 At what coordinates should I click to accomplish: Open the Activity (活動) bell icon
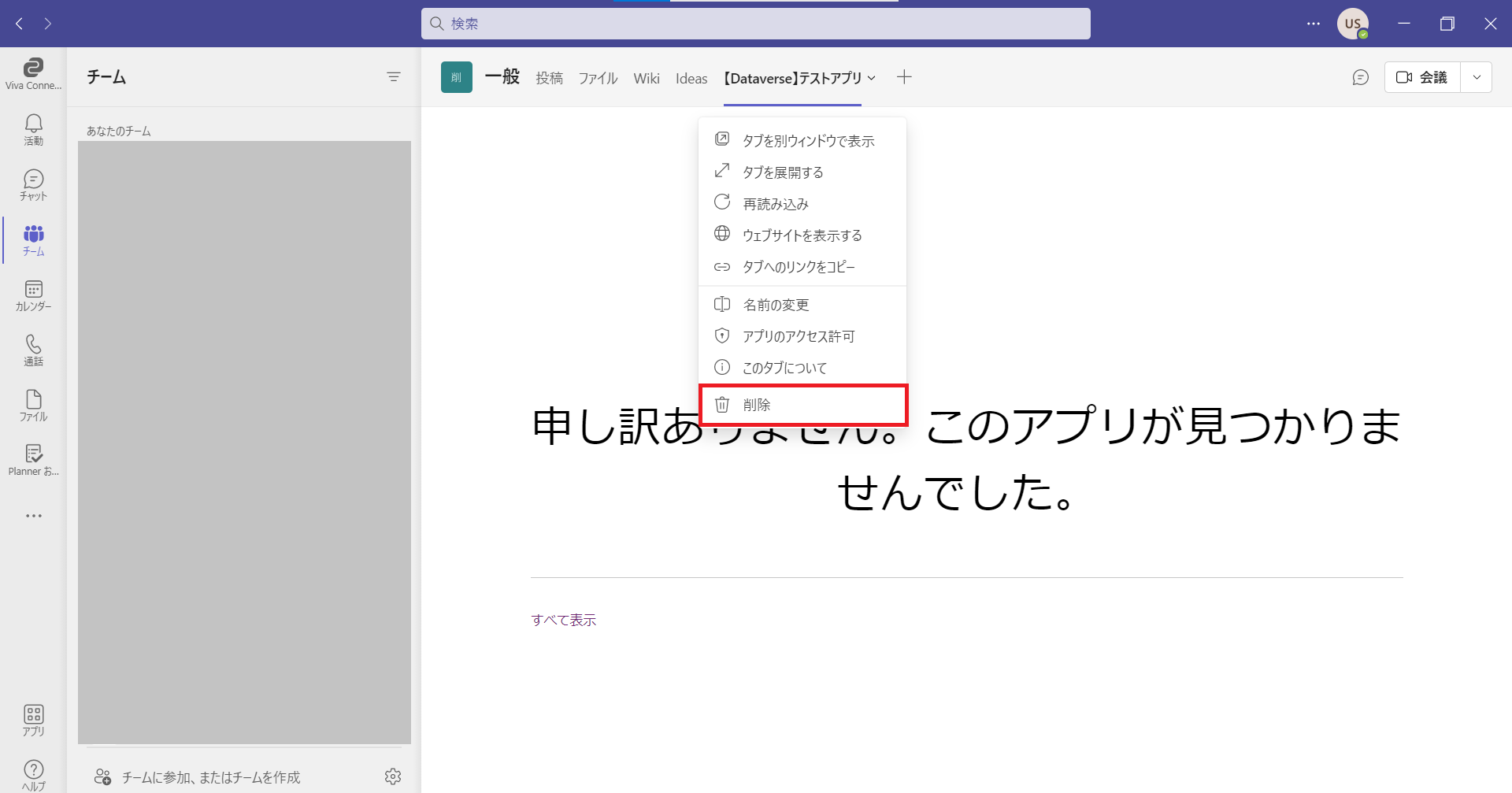(33, 129)
